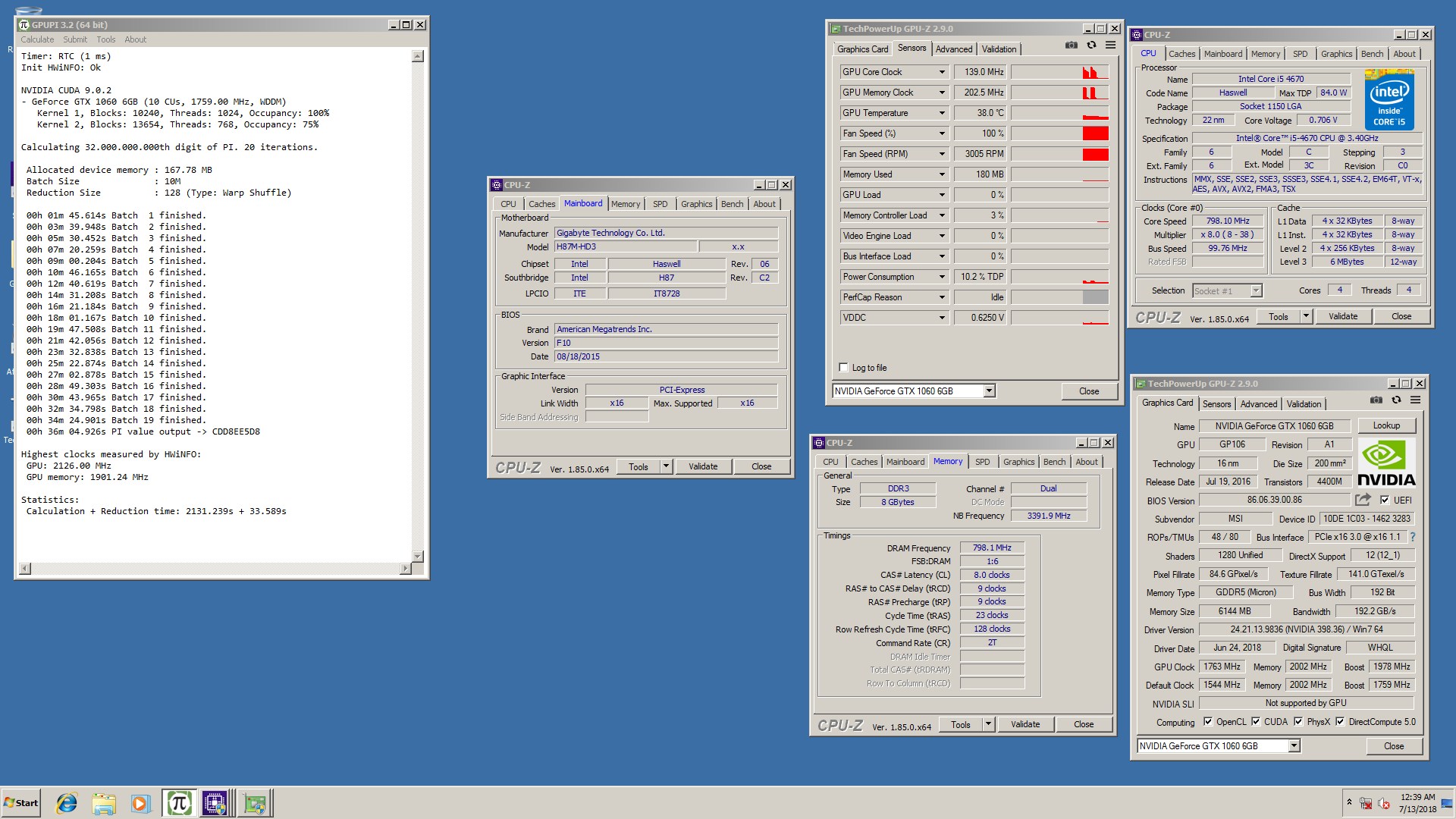The width and height of the screenshot is (1456, 819).
Task: Switch to Bench tab in CPU-Z Mainboard window
Action: coord(732,204)
